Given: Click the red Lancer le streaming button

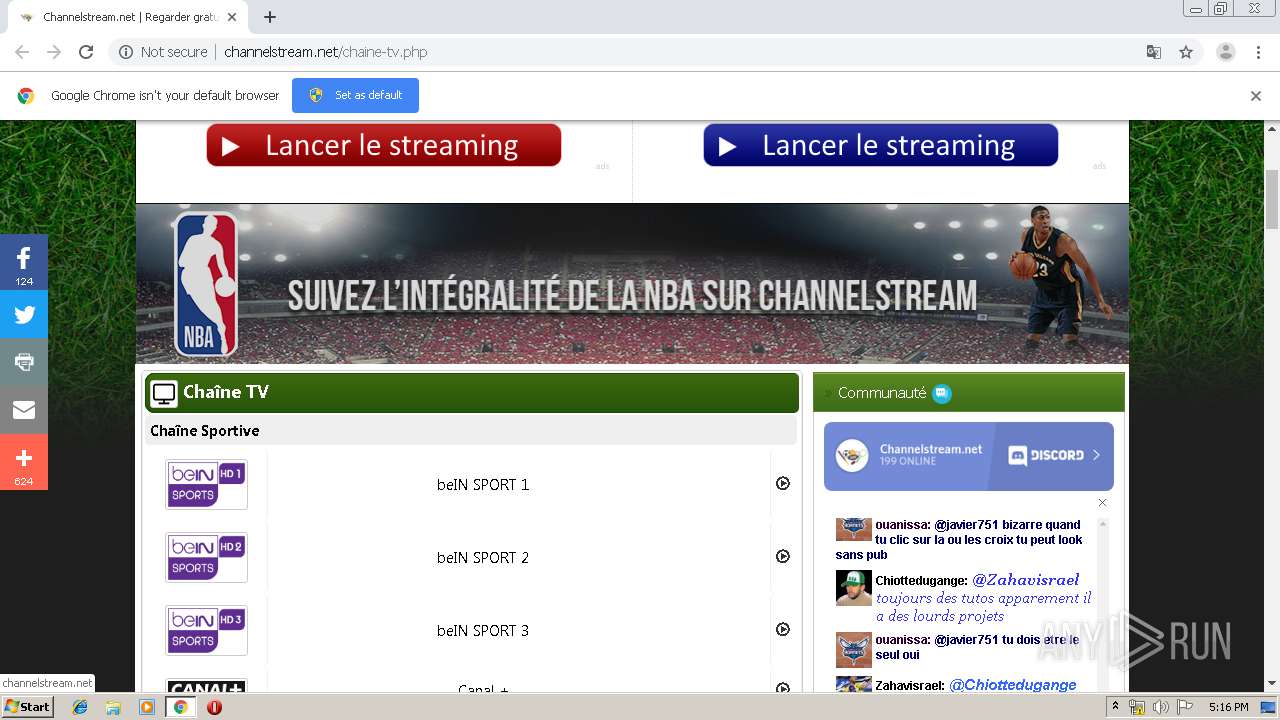Looking at the screenshot, I should pyautogui.click(x=384, y=146).
